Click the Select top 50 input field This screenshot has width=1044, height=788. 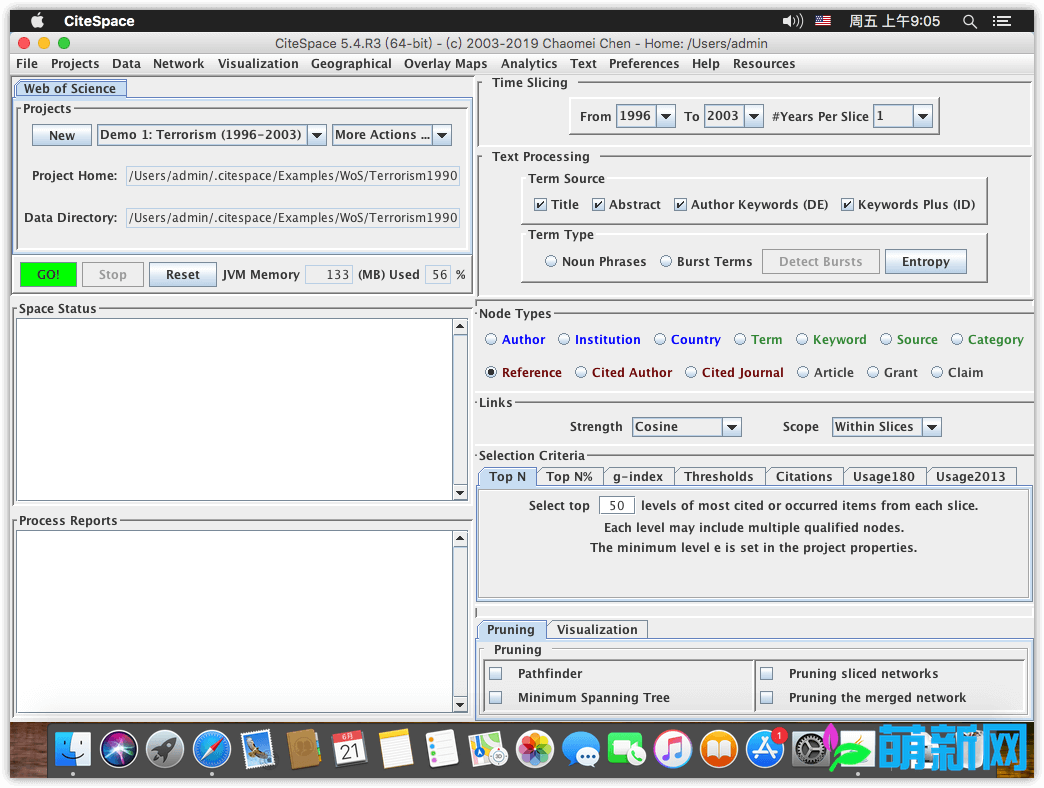617,505
